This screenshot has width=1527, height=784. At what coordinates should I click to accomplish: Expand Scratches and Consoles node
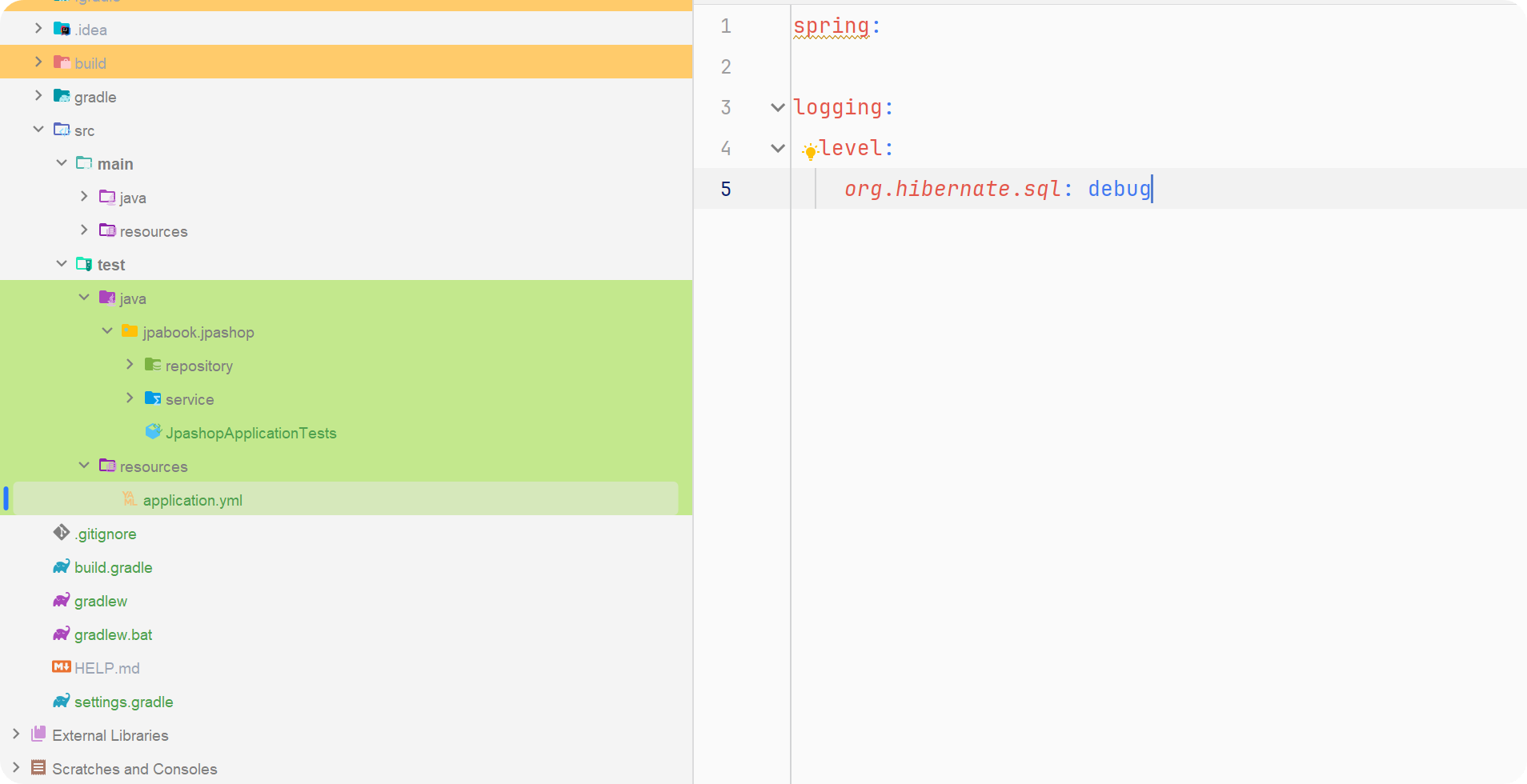[16, 768]
